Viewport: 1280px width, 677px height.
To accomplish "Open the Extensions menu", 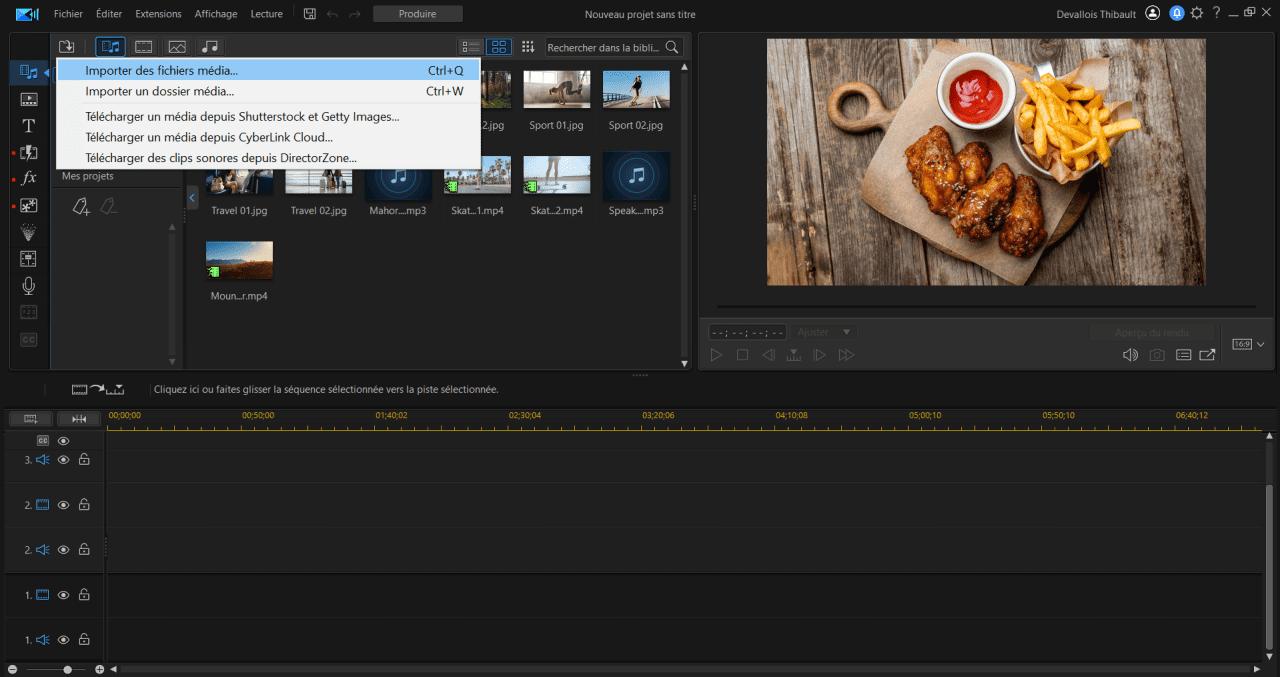I will pyautogui.click(x=158, y=14).
